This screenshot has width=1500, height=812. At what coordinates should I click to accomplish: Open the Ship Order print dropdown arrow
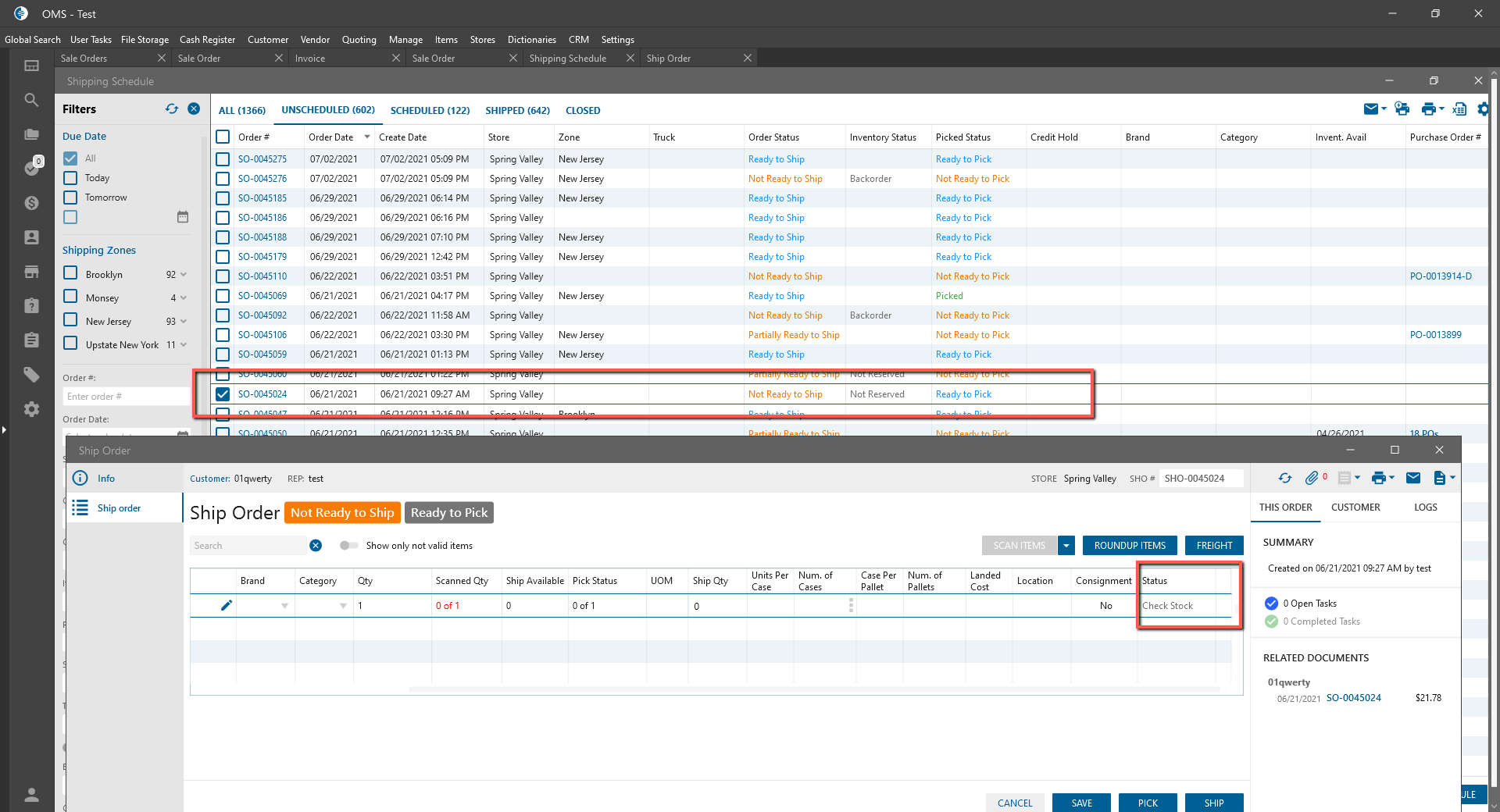click(1392, 478)
